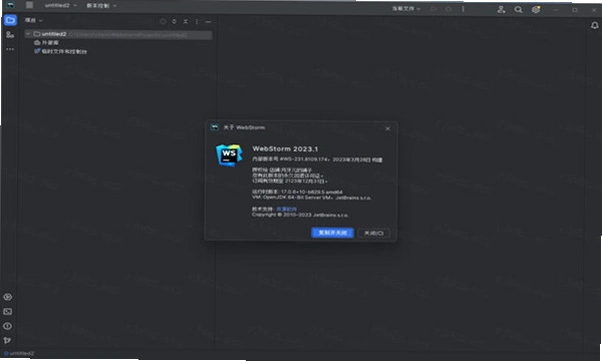Open the main hamburger menu
The image size is (602, 361).
pos(30,5)
